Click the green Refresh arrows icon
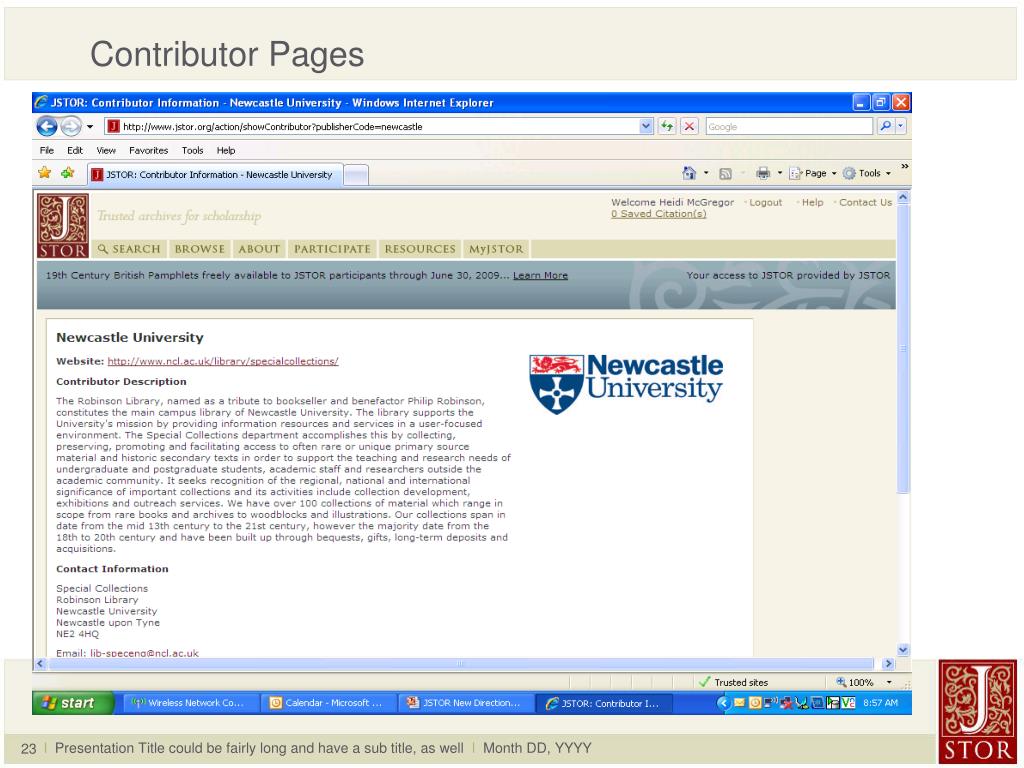Viewport: 1024px width, 768px height. [667, 127]
